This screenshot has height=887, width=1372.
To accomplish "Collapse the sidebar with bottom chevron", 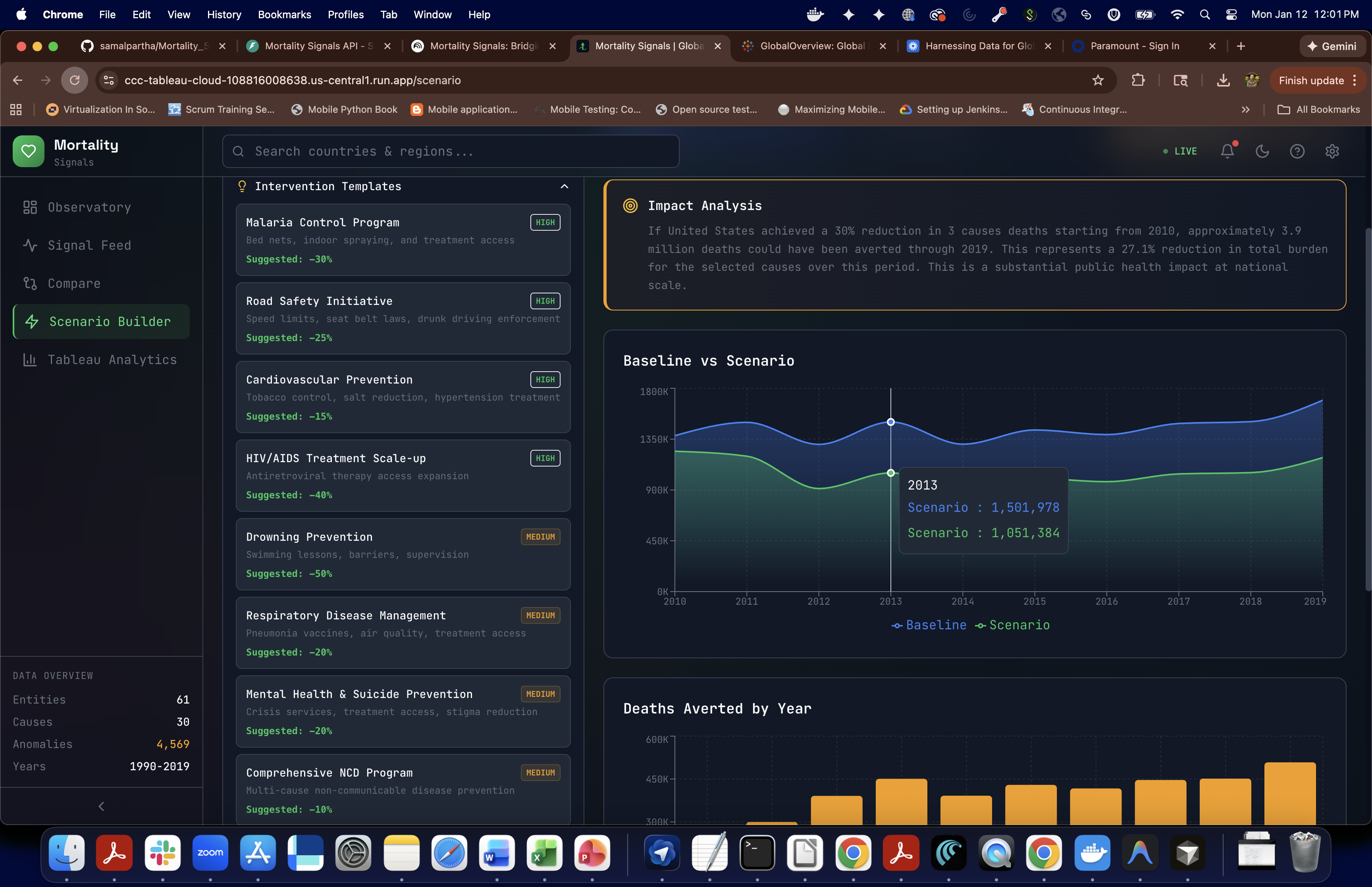I will [x=101, y=806].
